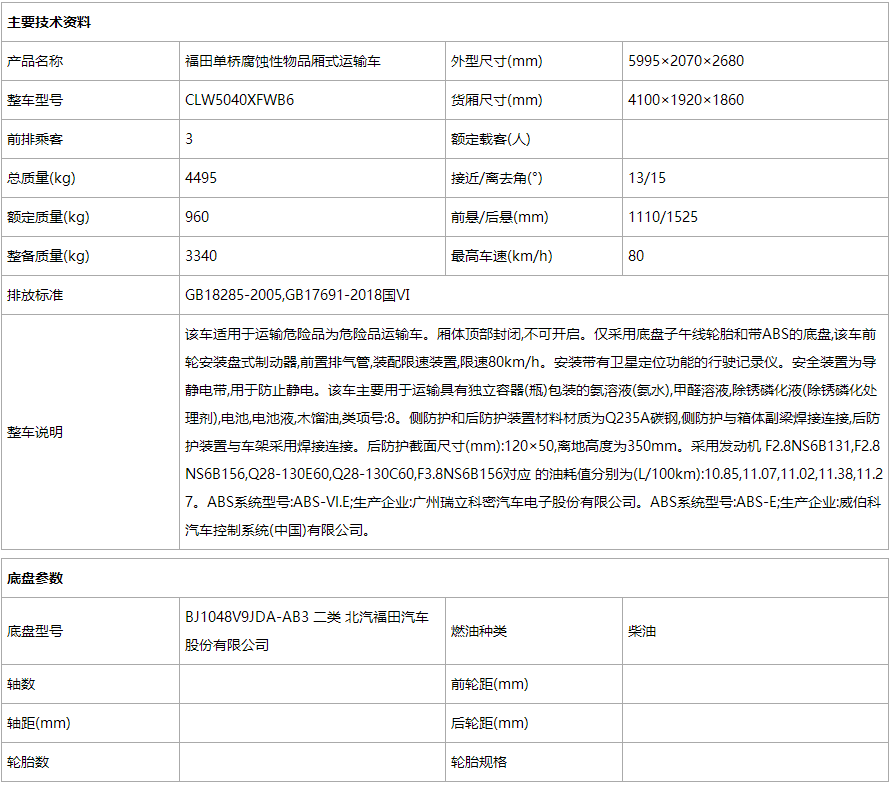
Task: Select the 排放标准 label
Action: click(x=35, y=295)
